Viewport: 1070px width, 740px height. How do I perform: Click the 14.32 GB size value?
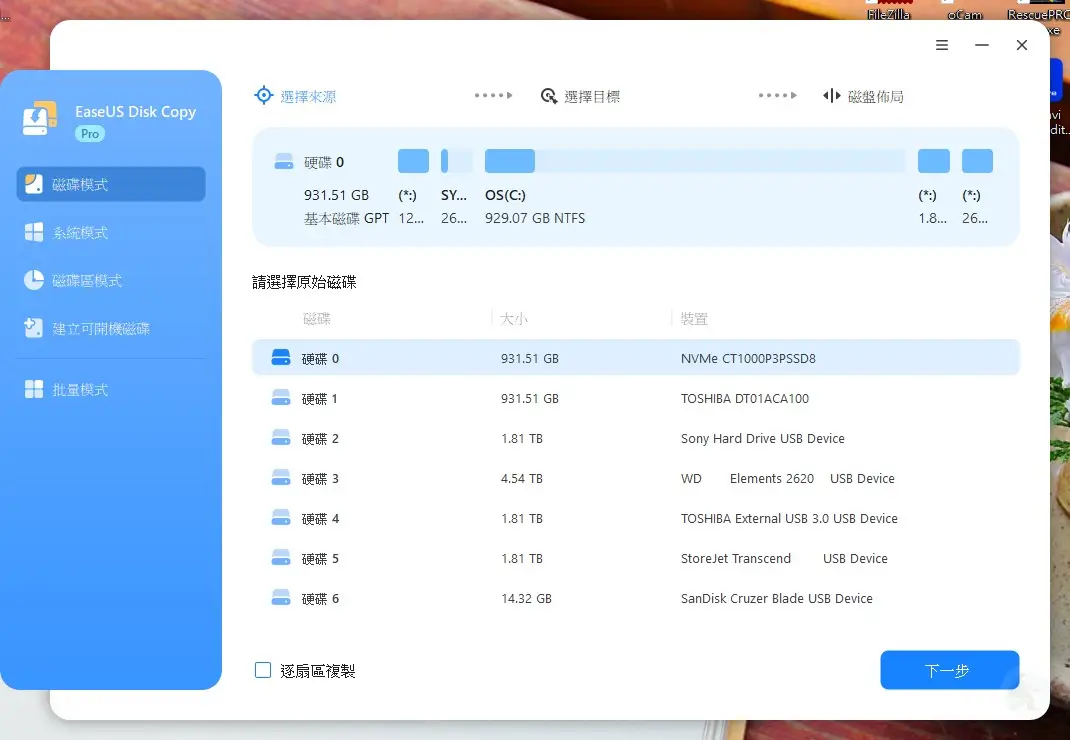pos(526,599)
